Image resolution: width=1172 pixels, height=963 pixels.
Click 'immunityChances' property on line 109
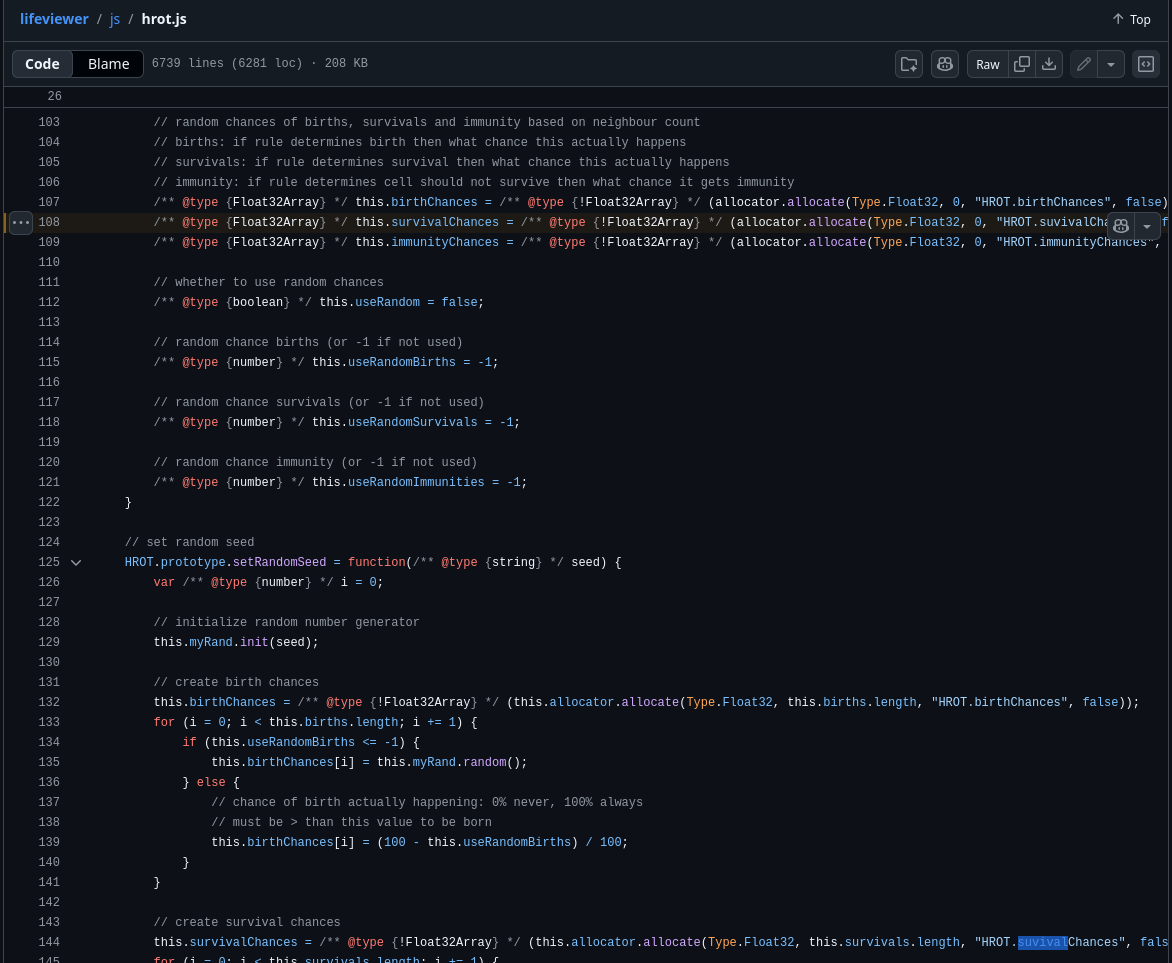[445, 243]
